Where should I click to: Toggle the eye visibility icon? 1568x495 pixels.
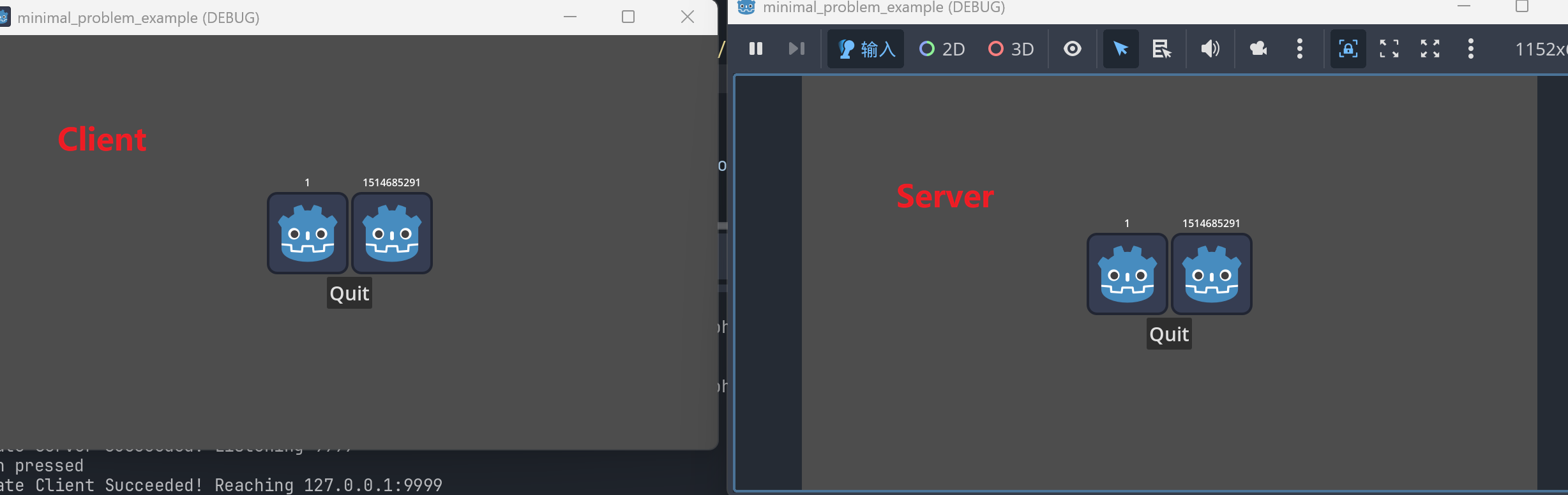point(1073,48)
